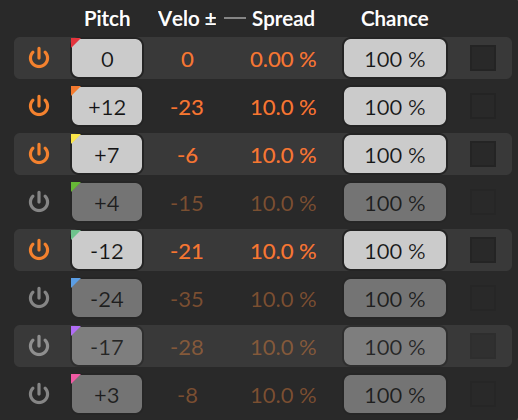This screenshot has width=518, height=420.
Task: Toggle power icon of the +12 pitch row
Action: [x=39, y=106]
